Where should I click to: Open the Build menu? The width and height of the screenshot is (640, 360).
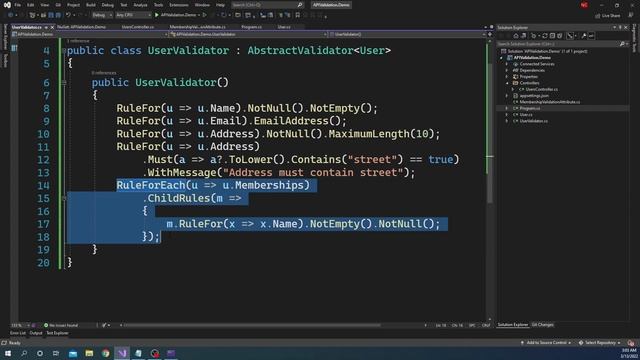click(91, 5)
